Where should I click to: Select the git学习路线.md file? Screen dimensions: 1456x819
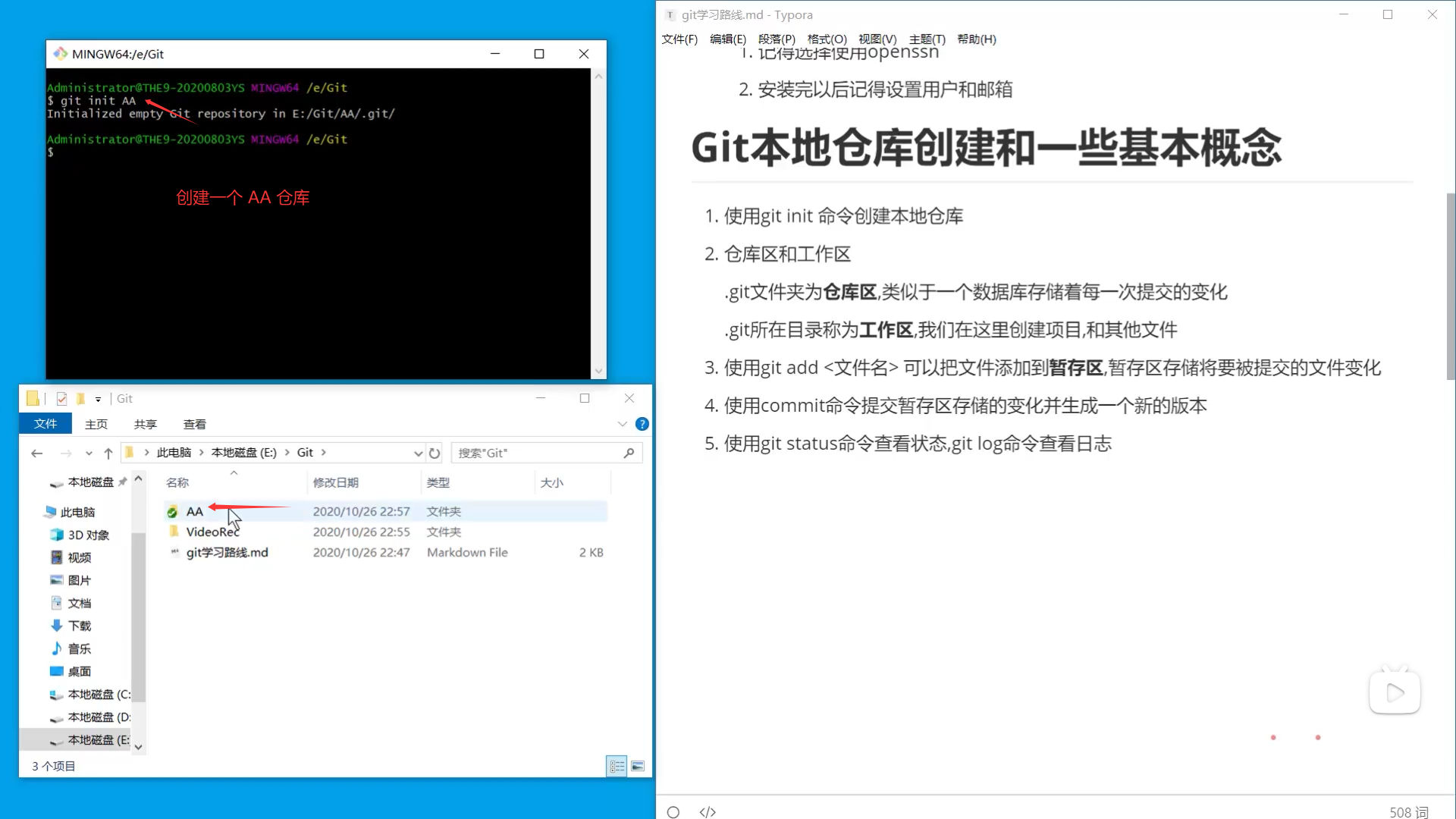[227, 553]
